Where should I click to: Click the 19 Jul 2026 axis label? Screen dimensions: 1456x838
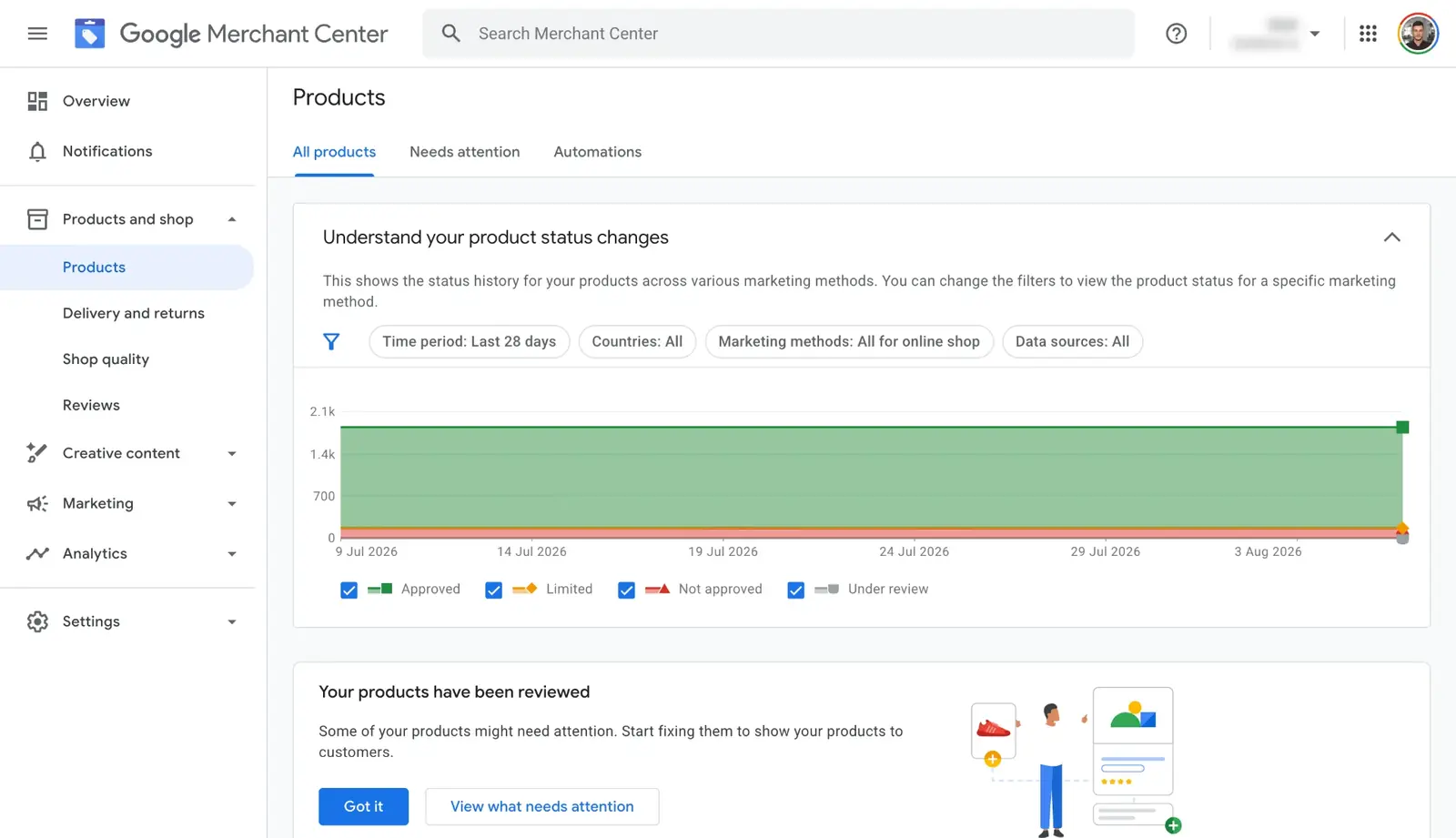[723, 551]
